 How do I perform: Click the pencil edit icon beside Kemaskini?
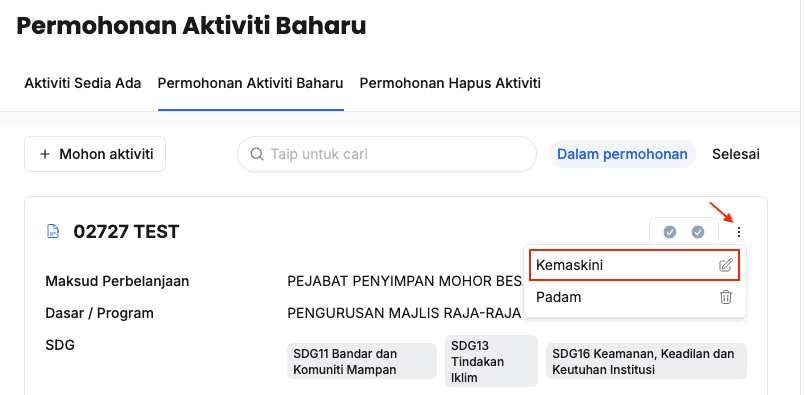(x=725, y=266)
